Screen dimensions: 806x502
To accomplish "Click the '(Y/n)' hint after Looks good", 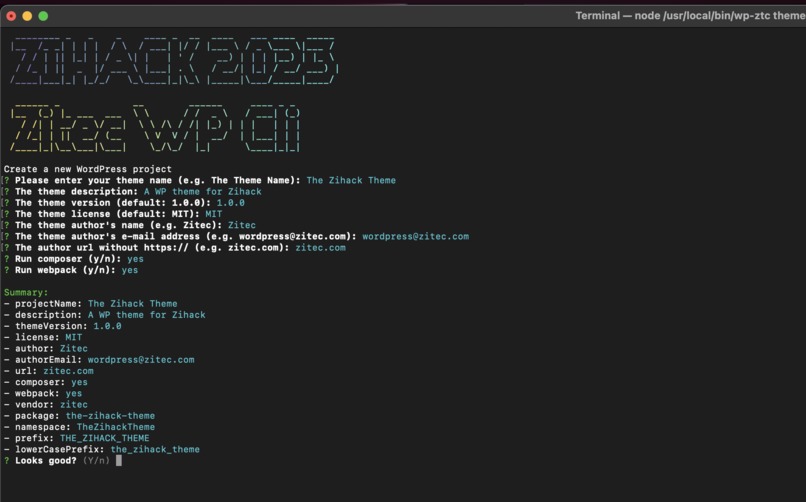I will tap(96, 461).
